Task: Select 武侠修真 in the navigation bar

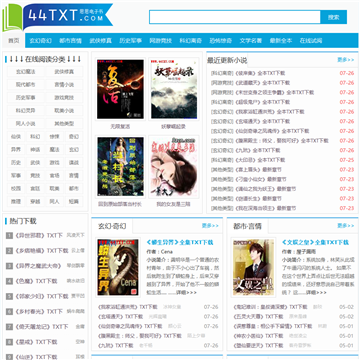Action: coord(100,41)
